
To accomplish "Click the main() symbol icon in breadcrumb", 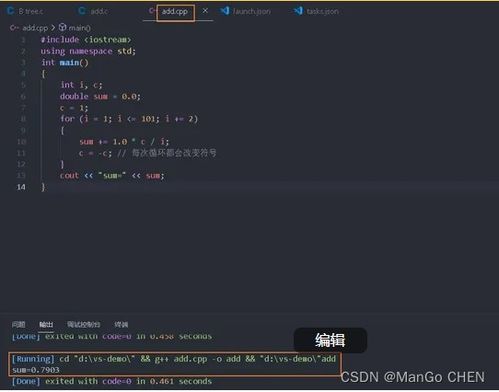I will (x=62, y=27).
